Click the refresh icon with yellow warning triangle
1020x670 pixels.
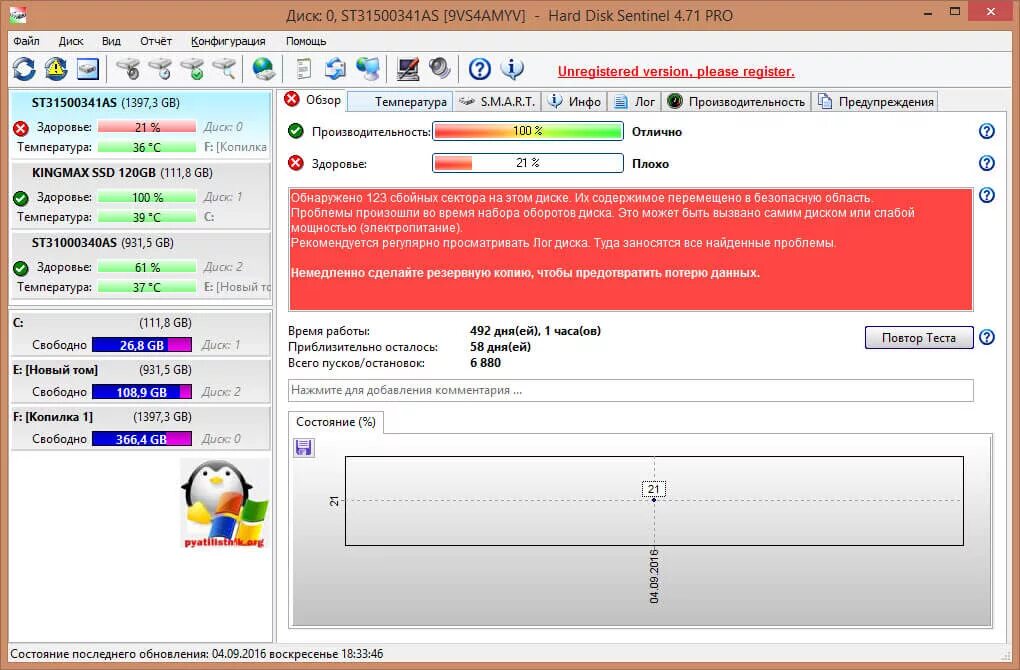56,69
